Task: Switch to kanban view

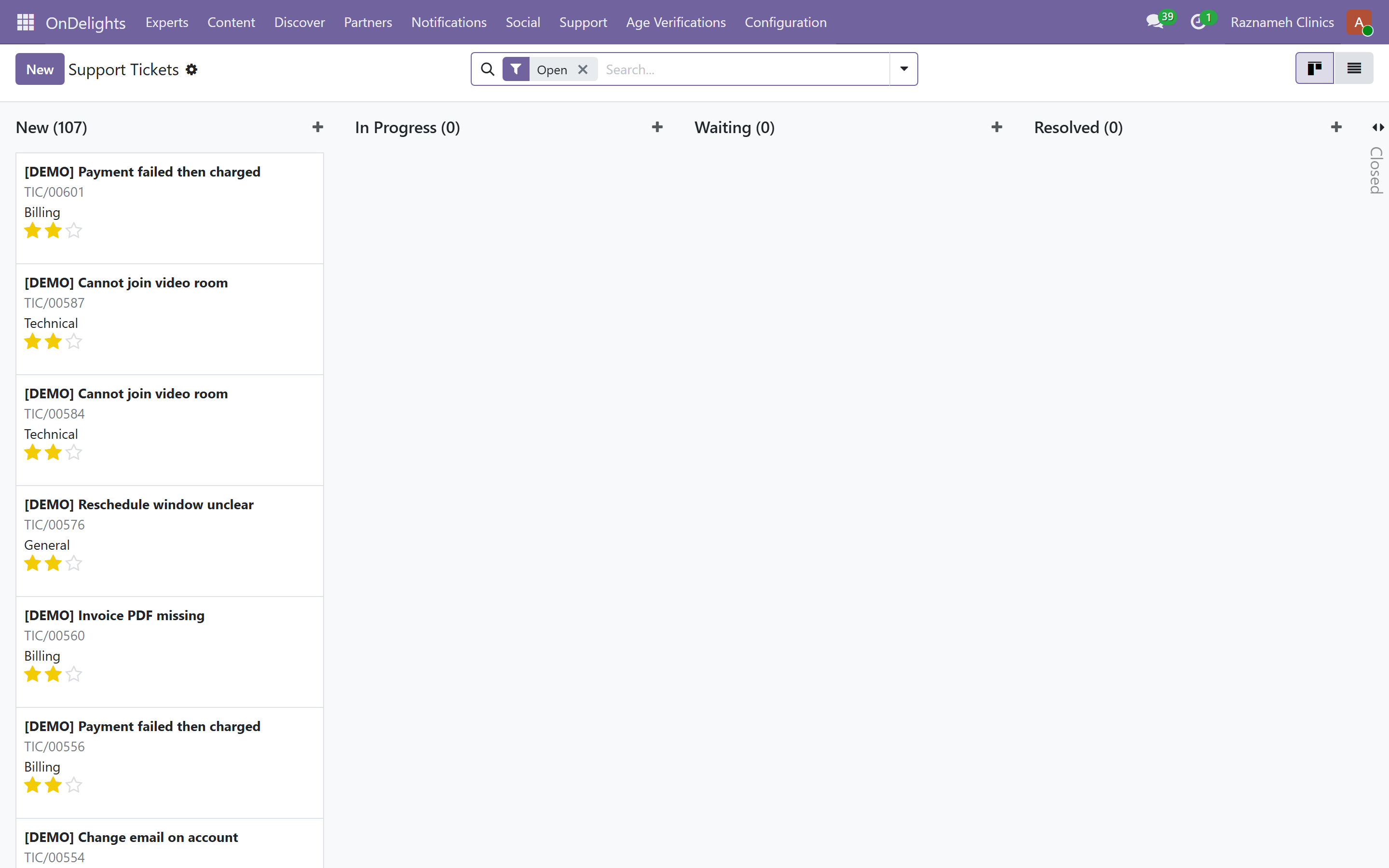Action: (1314, 68)
